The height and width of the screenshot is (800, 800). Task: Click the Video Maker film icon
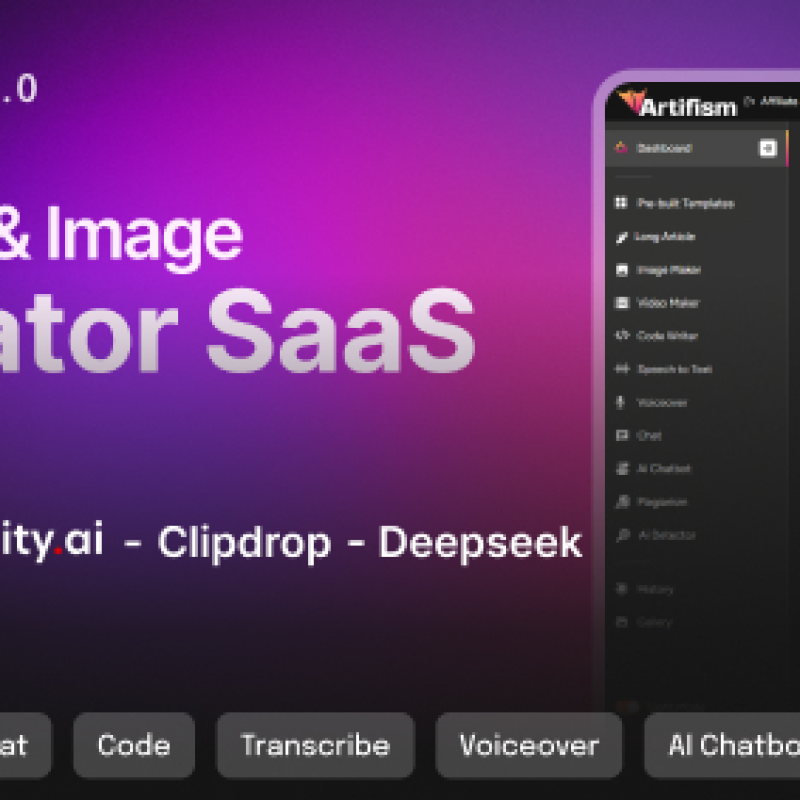pos(621,303)
